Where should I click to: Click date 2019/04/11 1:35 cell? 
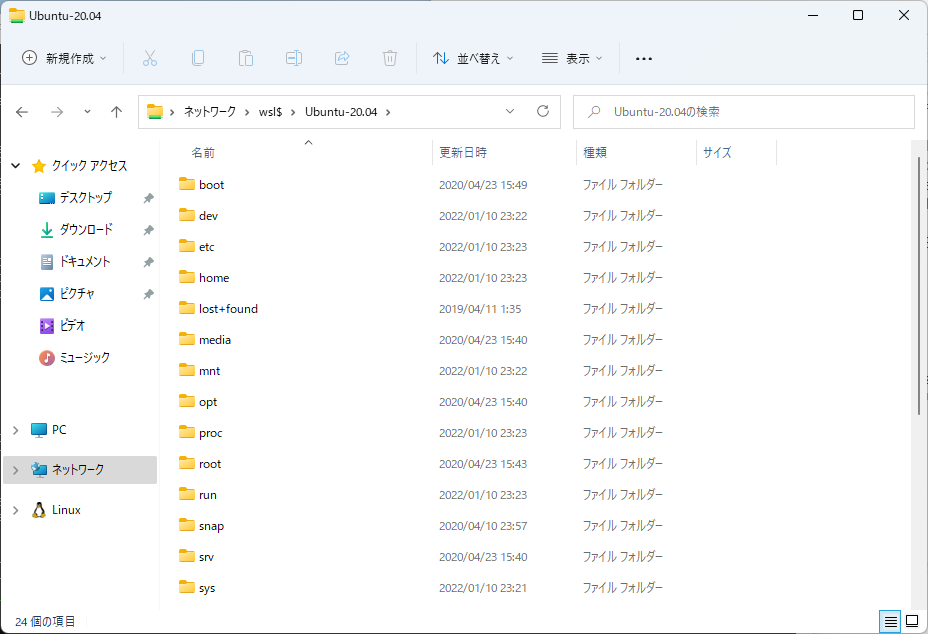[480, 309]
